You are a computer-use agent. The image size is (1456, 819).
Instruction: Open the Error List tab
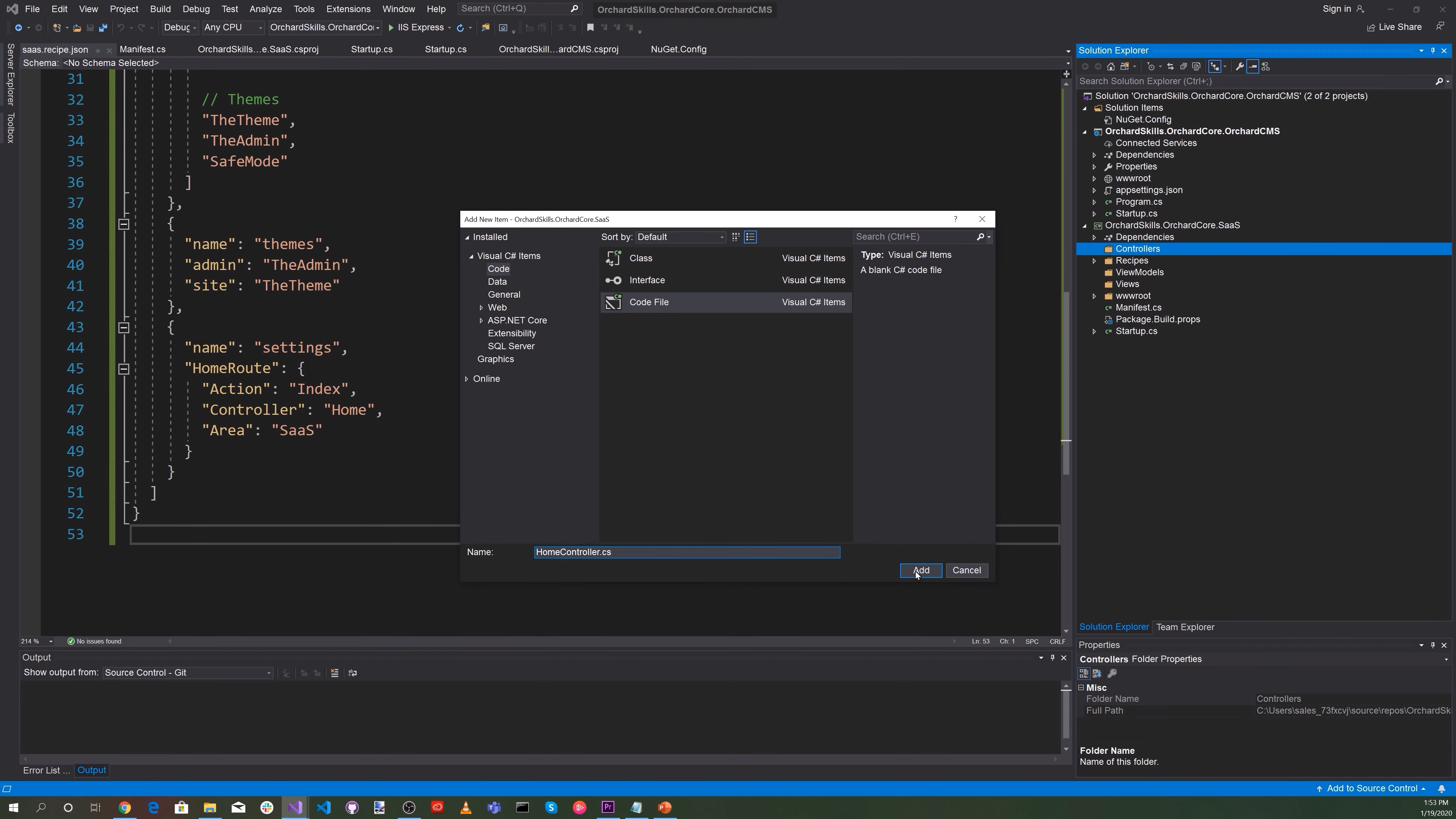coord(46,771)
